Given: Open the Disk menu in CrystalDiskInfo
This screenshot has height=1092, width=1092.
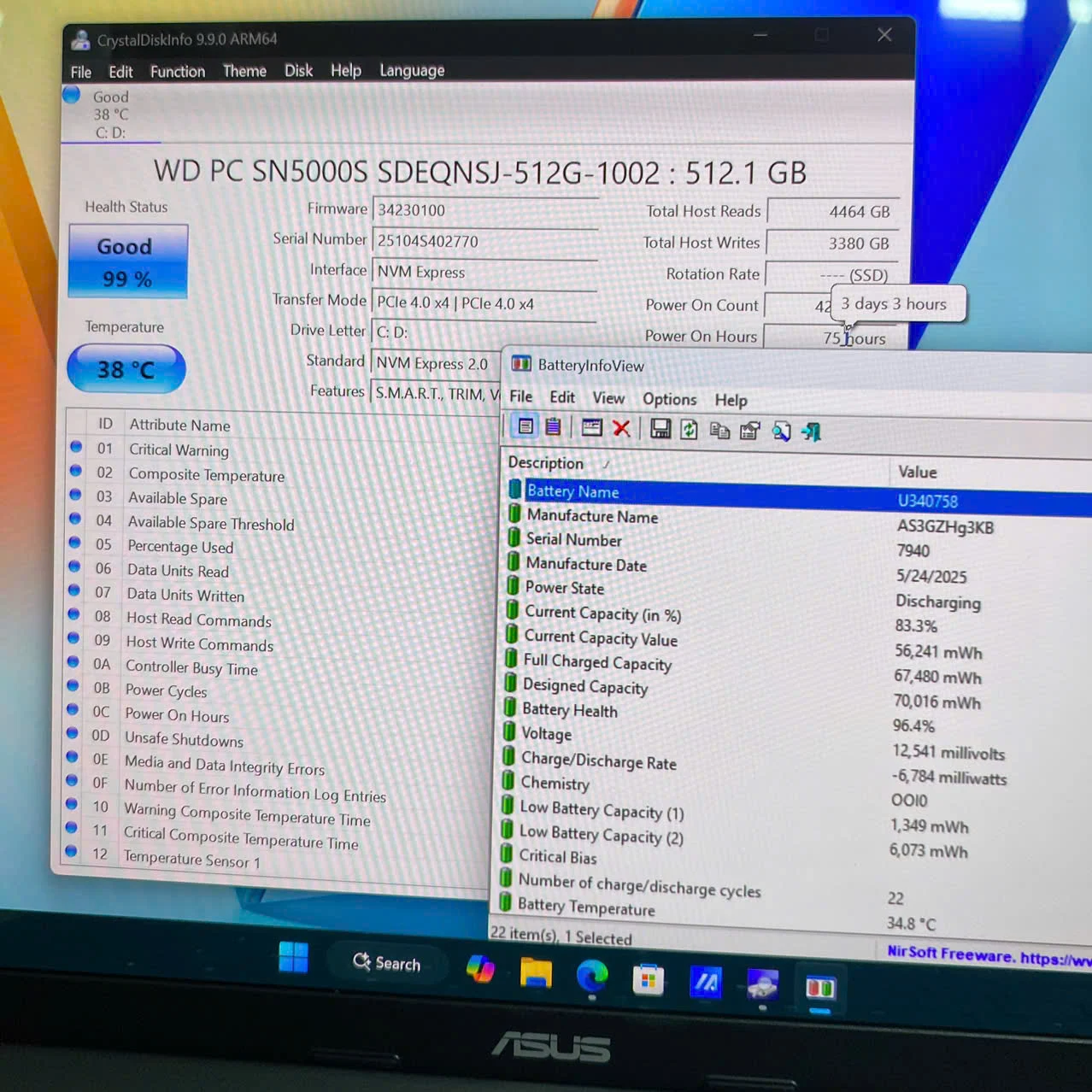Looking at the screenshot, I should (298, 70).
